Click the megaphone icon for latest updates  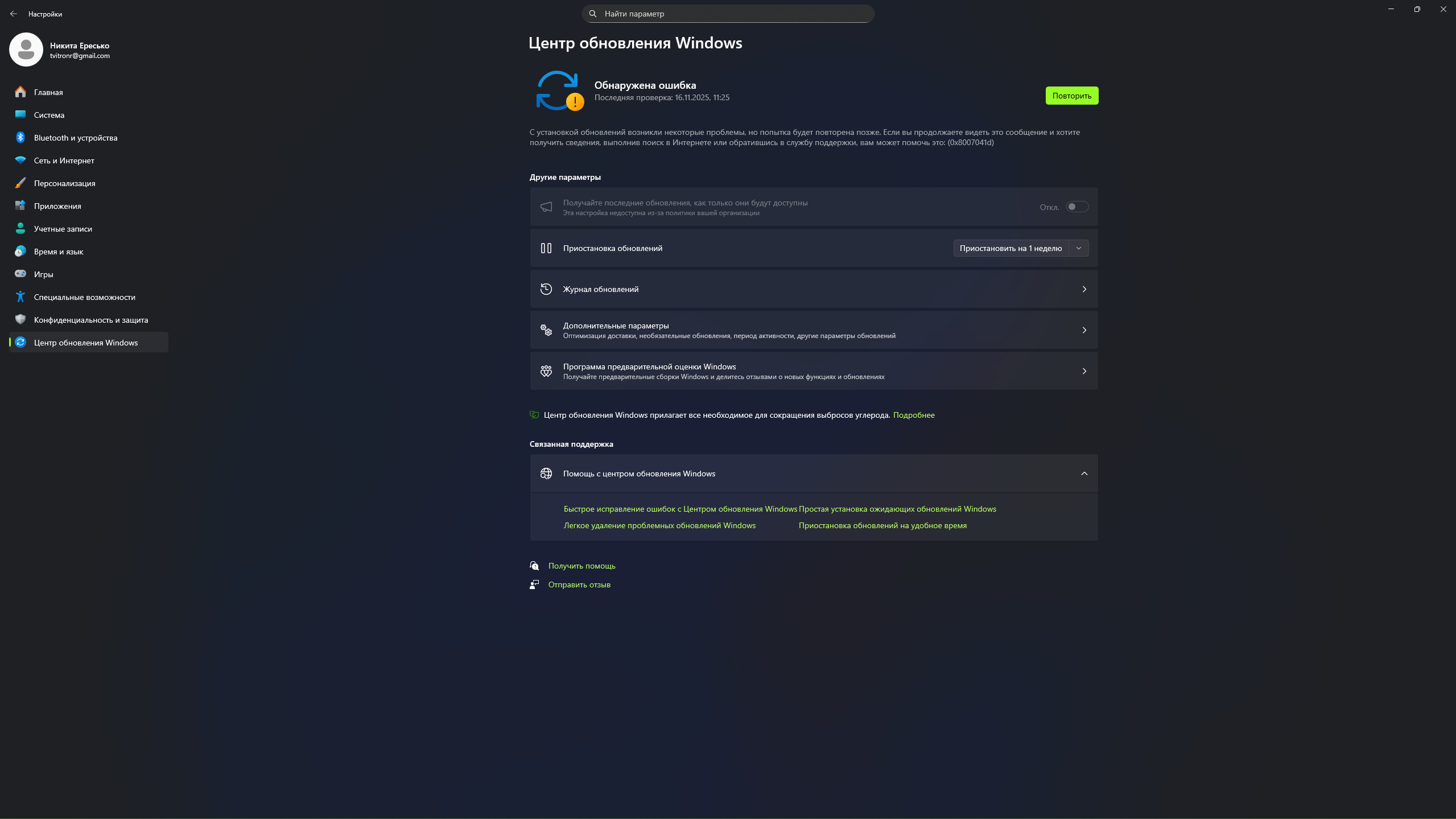tap(546, 207)
